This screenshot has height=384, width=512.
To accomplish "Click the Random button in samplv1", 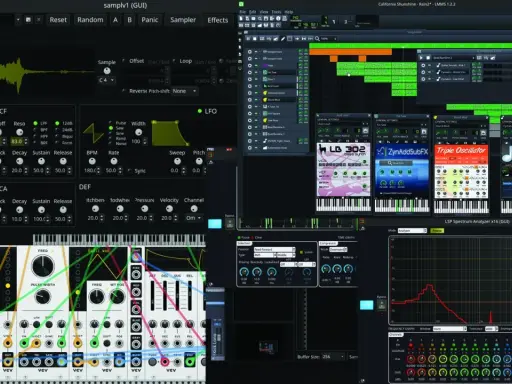I will [x=90, y=20].
